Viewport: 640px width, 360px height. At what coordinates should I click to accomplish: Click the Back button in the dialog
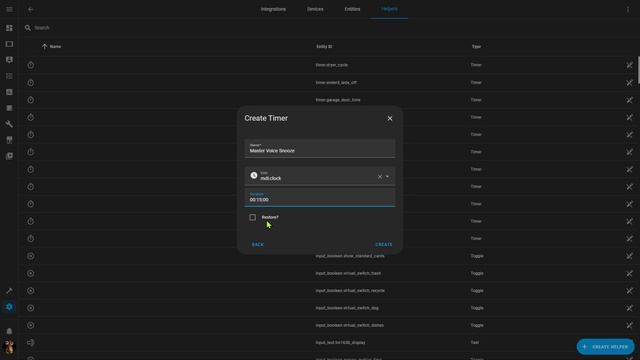coord(258,244)
